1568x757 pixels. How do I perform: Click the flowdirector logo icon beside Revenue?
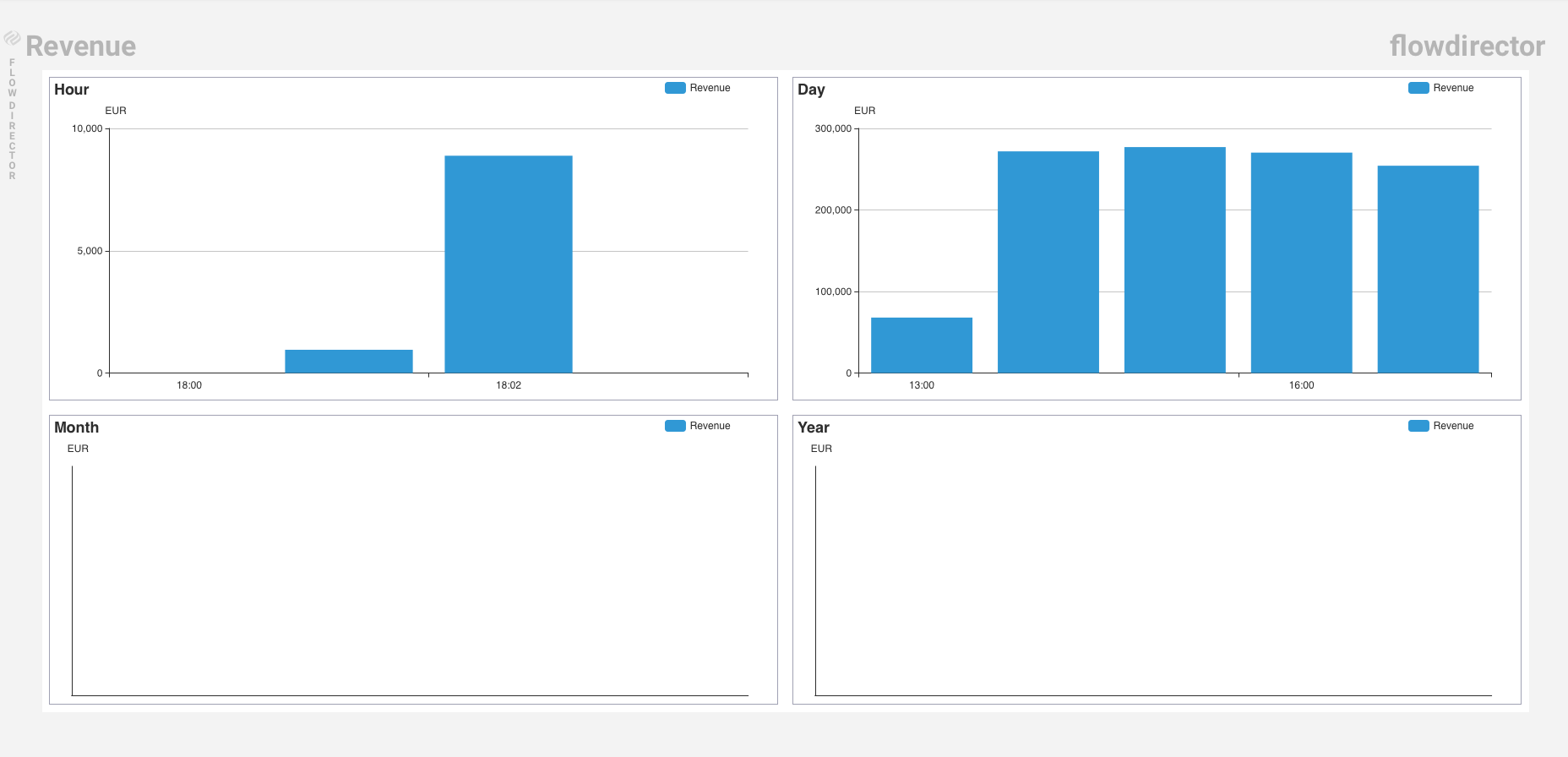[12, 38]
